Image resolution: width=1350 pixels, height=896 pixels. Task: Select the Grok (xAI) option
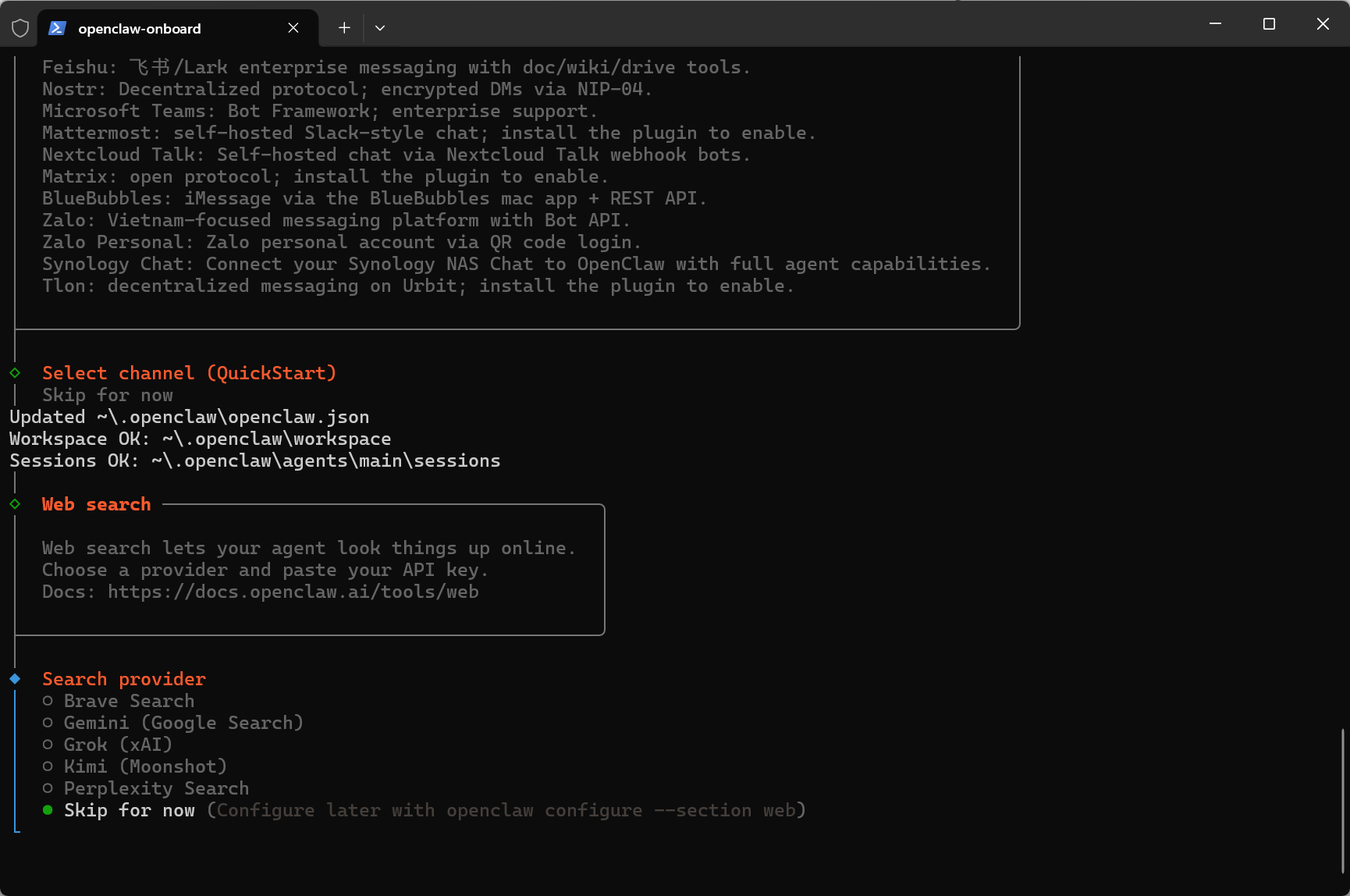(107, 745)
